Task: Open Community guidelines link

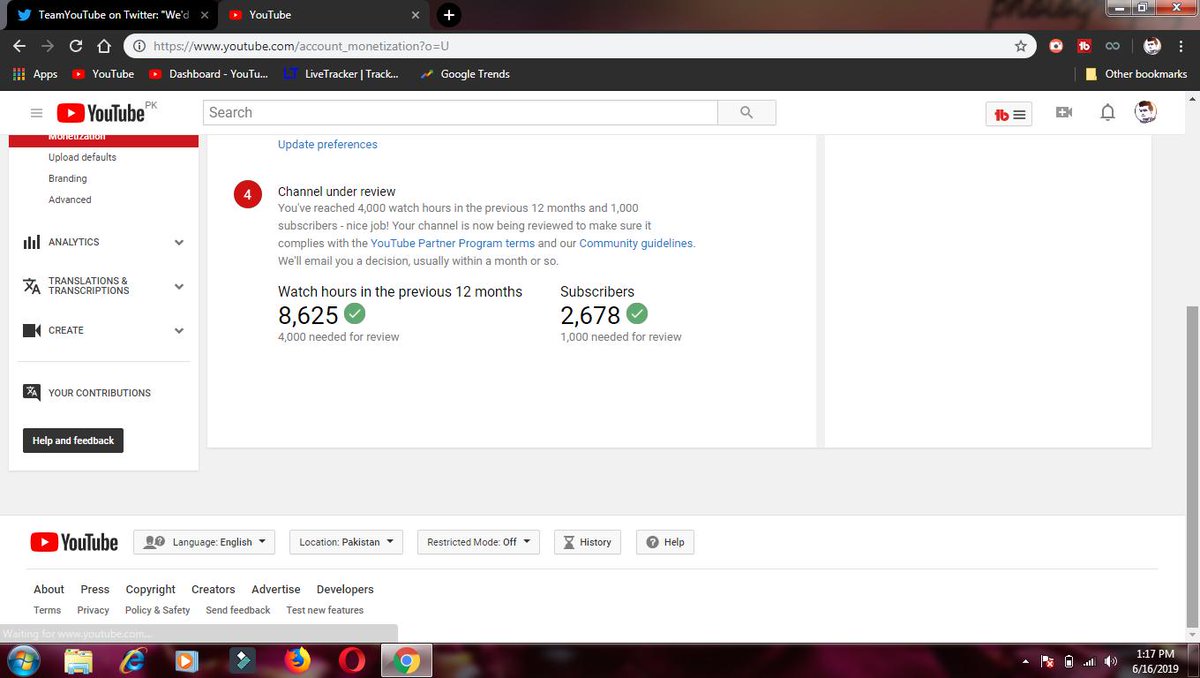Action: click(x=636, y=243)
